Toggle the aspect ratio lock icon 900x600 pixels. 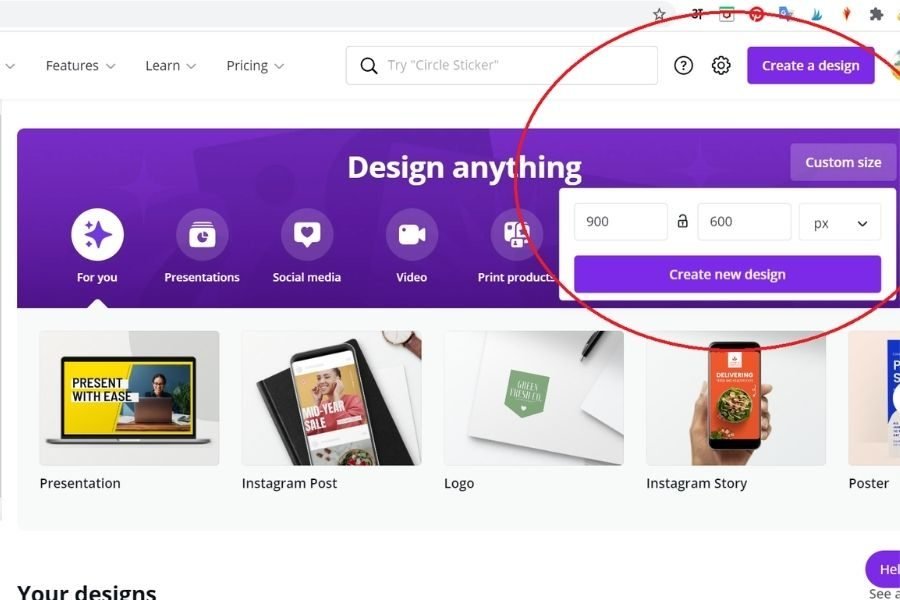(682, 222)
